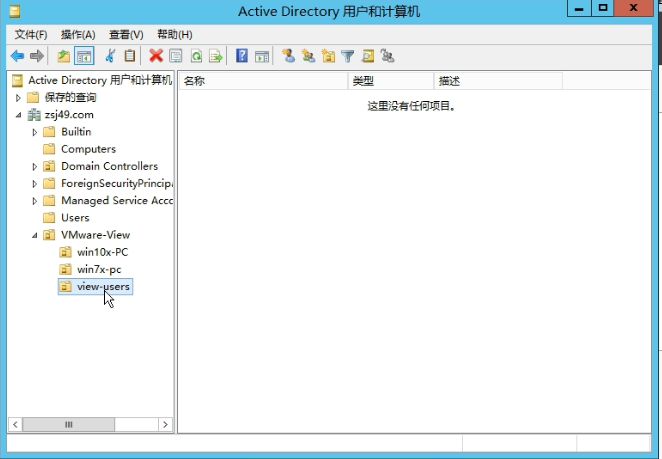The height and width of the screenshot is (459, 662).
Task: Select ForeignSecurityPrincipals in tree
Action: [x=117, y=183]
